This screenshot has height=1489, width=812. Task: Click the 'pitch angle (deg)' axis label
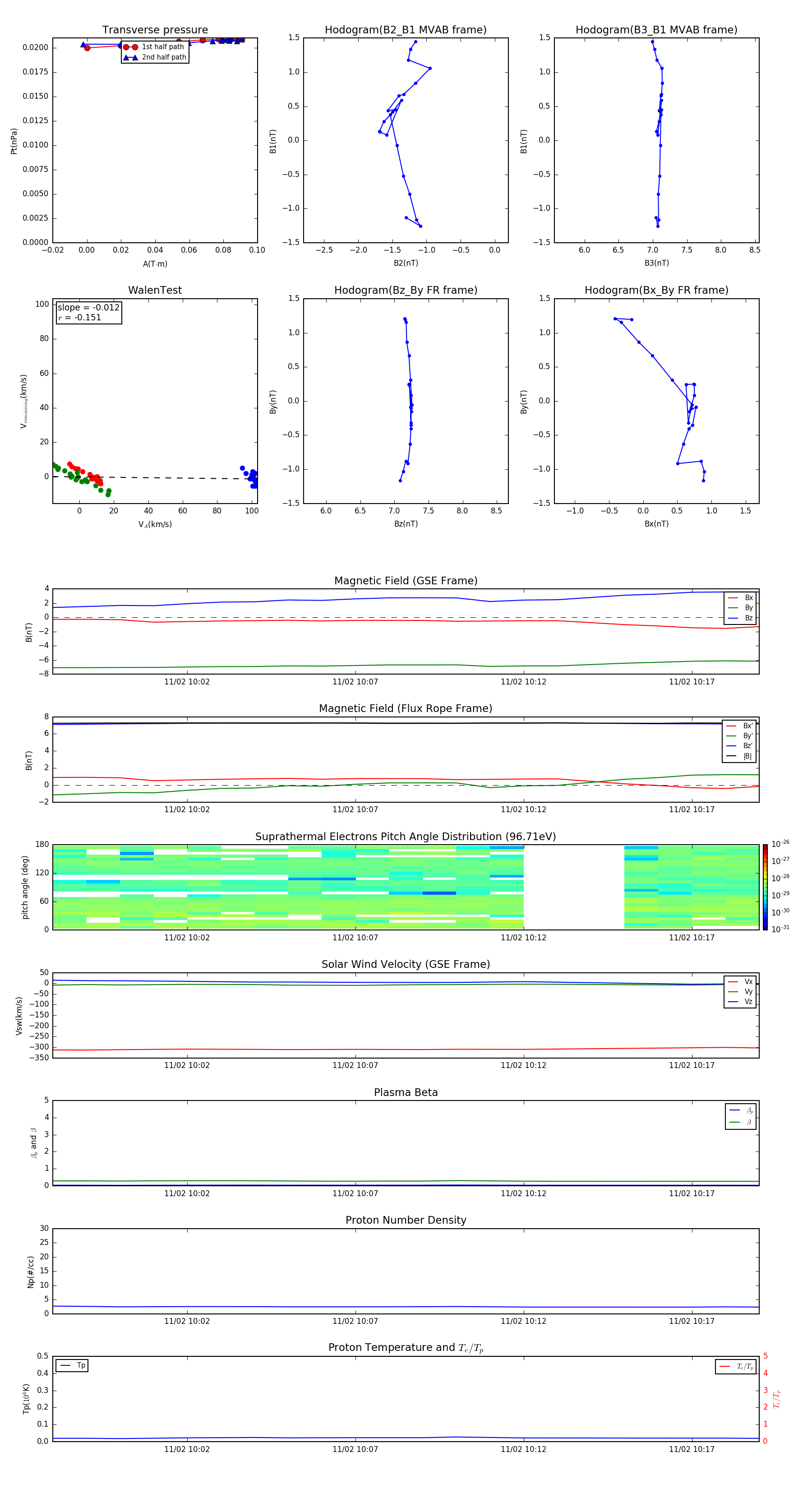point(25,887)
